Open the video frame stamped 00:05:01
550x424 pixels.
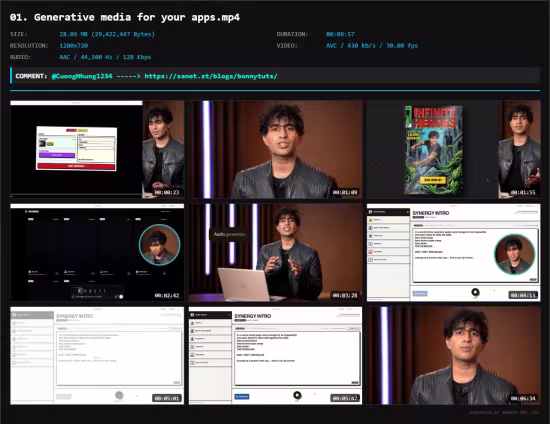pos(97,356)
